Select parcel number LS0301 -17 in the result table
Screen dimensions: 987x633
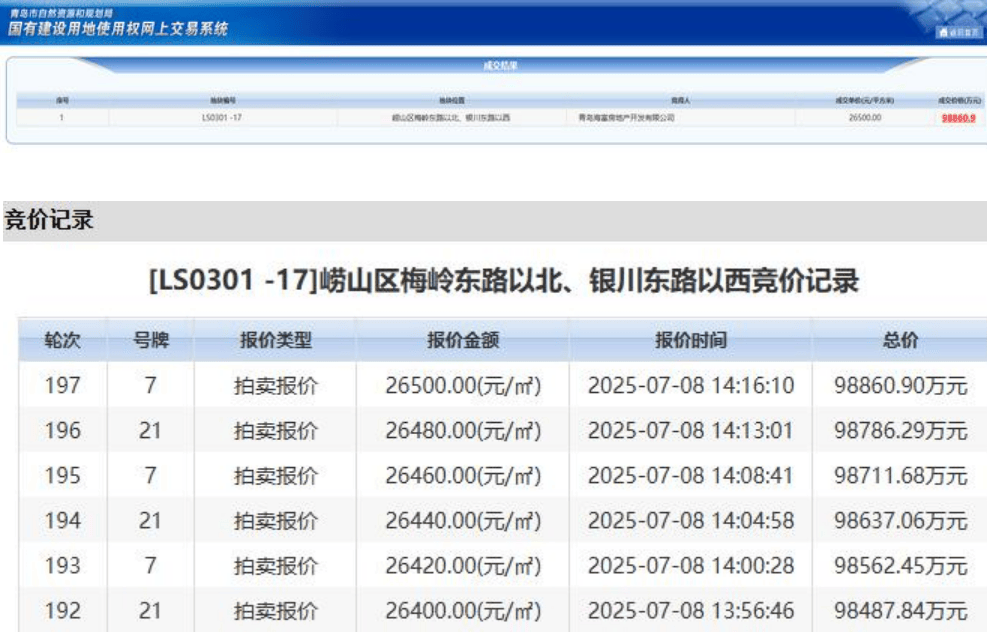[222, 118]
